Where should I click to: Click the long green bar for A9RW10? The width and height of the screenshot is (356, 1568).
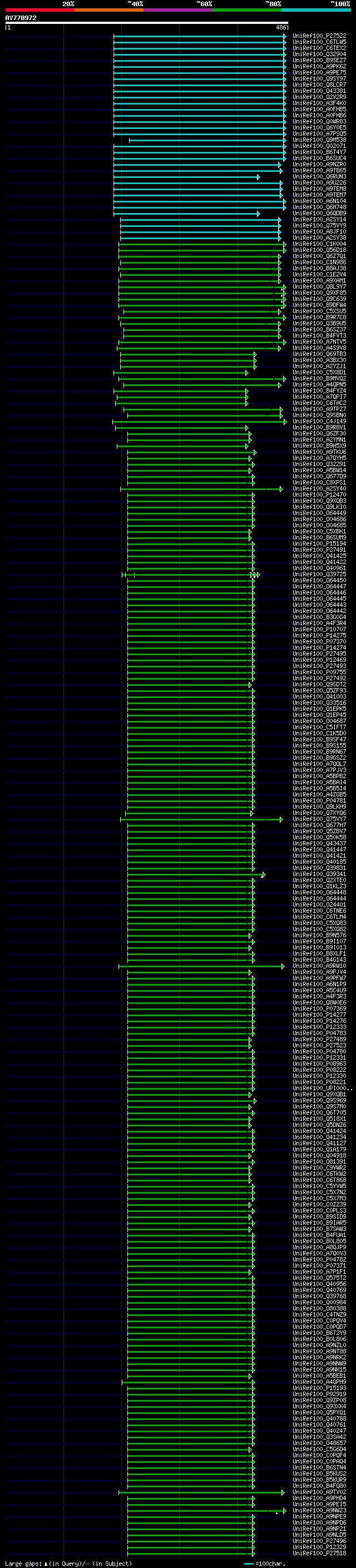[x=201, y=966]
